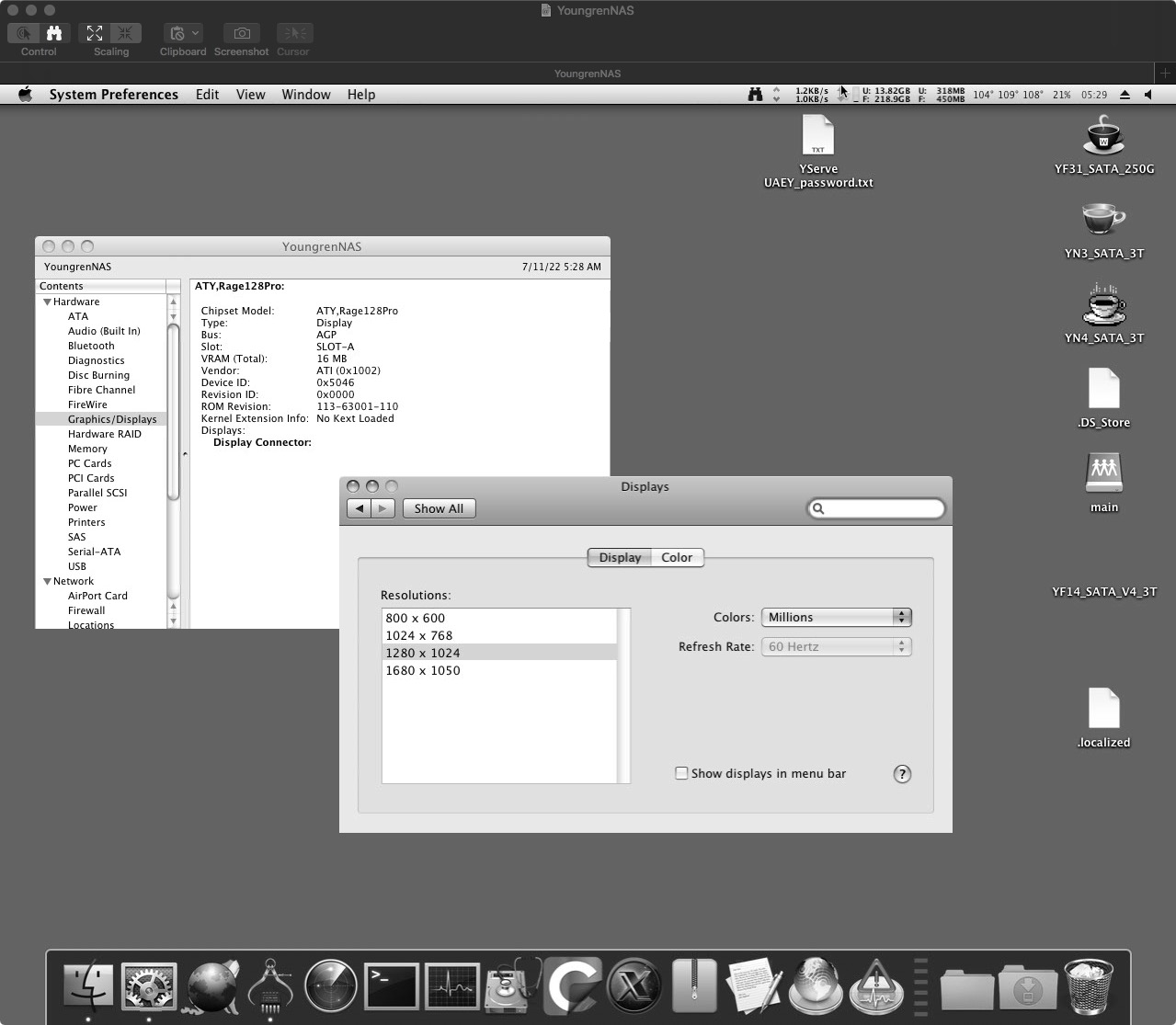Select 1680 x 1050 resolution

[x=499, y=670]
